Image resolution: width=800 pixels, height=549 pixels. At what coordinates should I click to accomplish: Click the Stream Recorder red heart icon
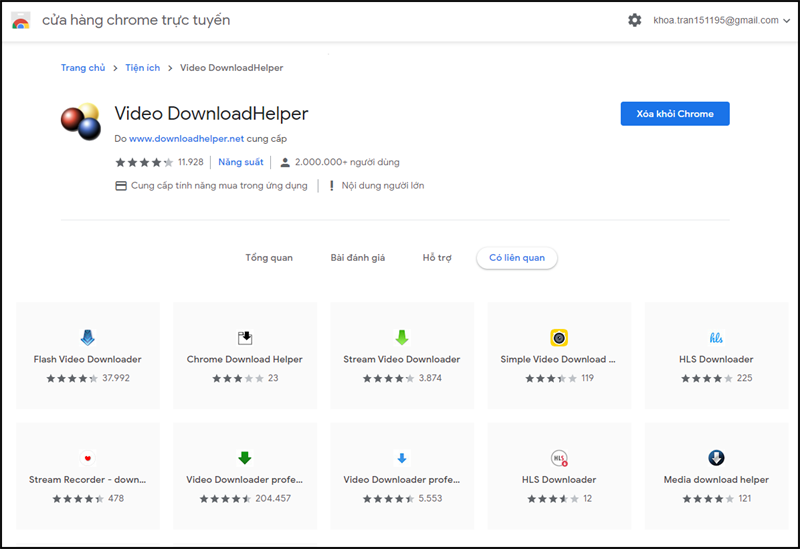point(88,458)
